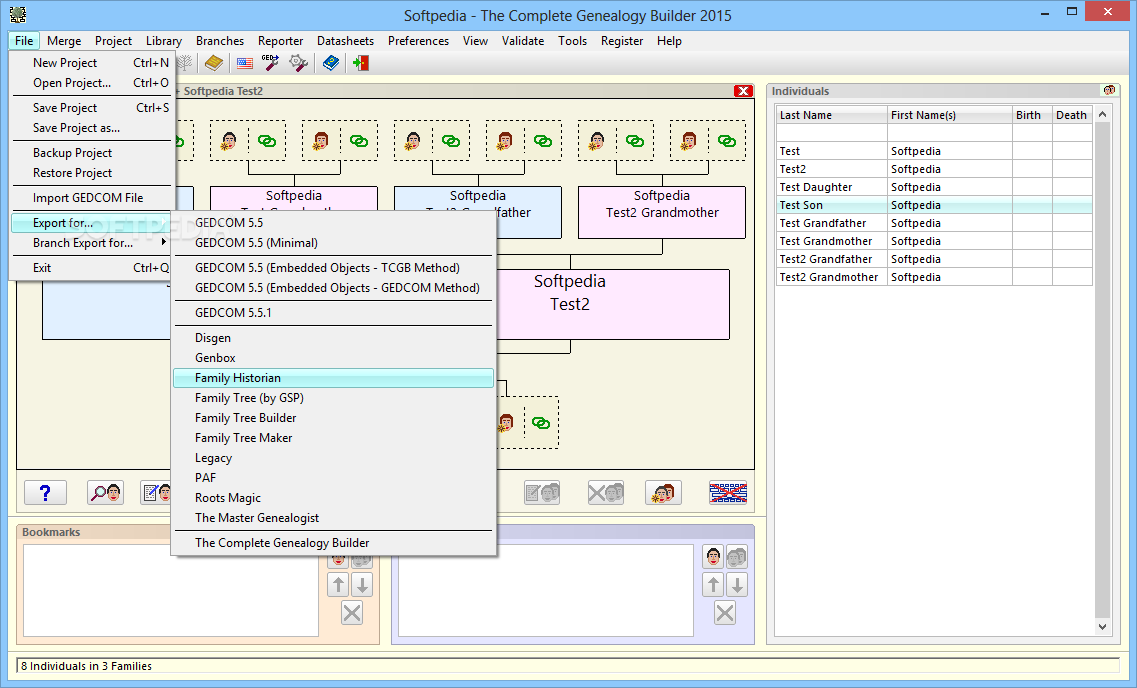The image size is (1137, 688).
Task: Click the remove X button in right list panel
Action: (x=725, y=613)
